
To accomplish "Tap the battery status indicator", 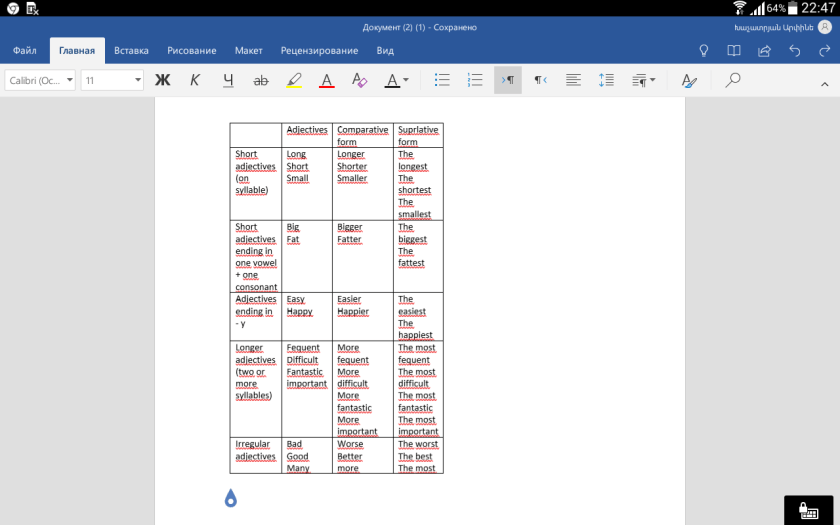I will (793, 8).
